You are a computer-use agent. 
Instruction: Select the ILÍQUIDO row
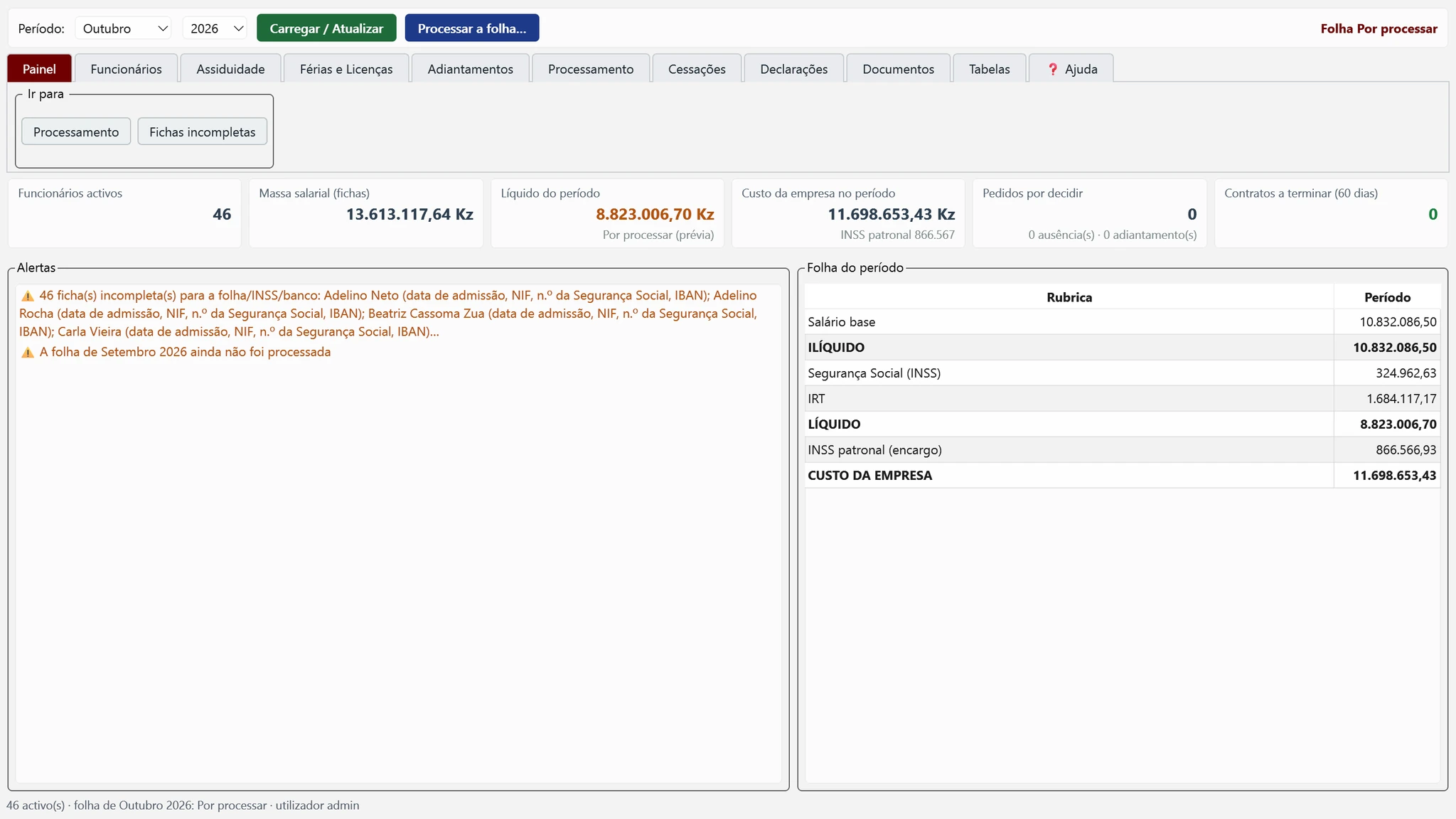tap(1123, 348)
